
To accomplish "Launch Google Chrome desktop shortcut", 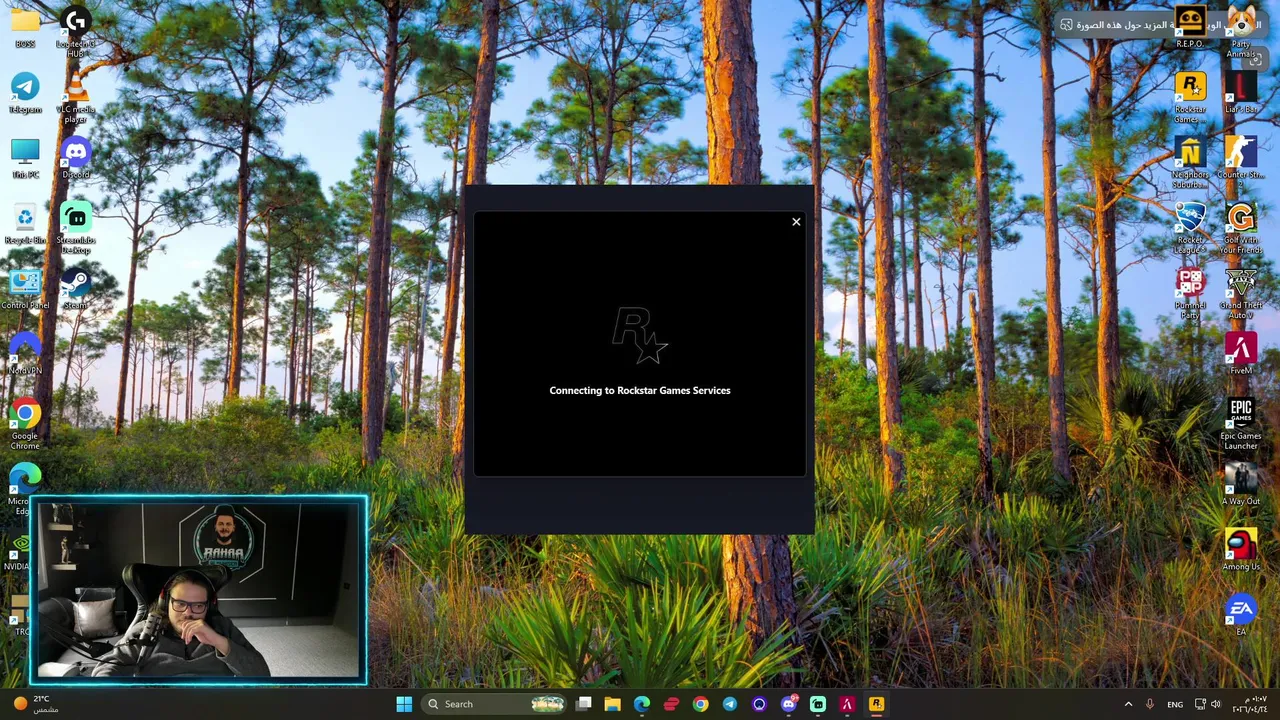I will click(25, 425).
